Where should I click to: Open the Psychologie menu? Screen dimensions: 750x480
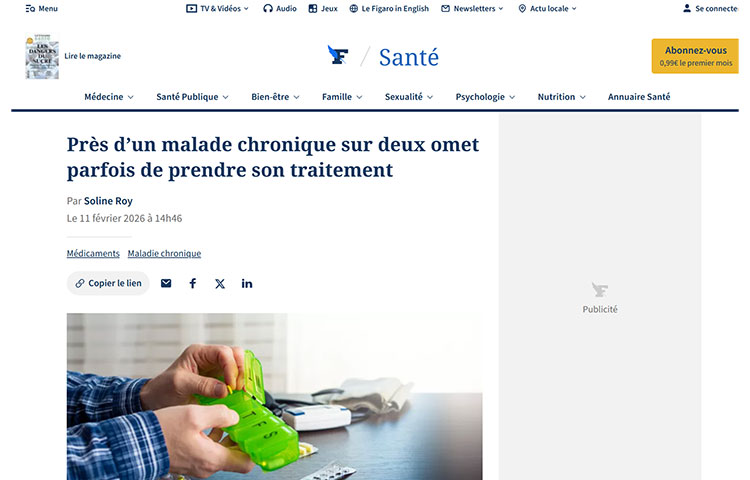coord(485,97)
